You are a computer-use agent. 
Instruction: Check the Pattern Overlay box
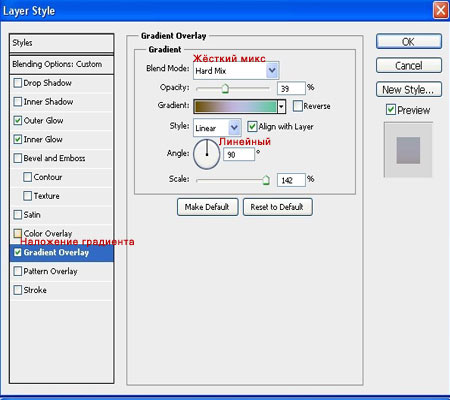(x=18, y=271)
